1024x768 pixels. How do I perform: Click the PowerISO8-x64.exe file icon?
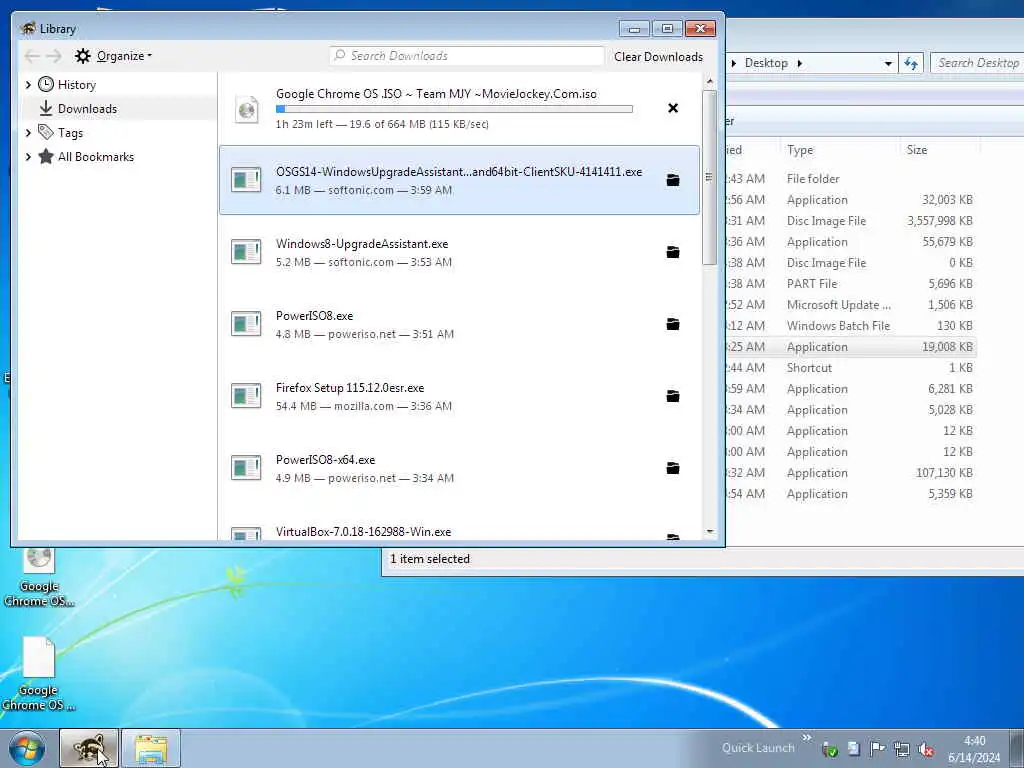(246, 468)
